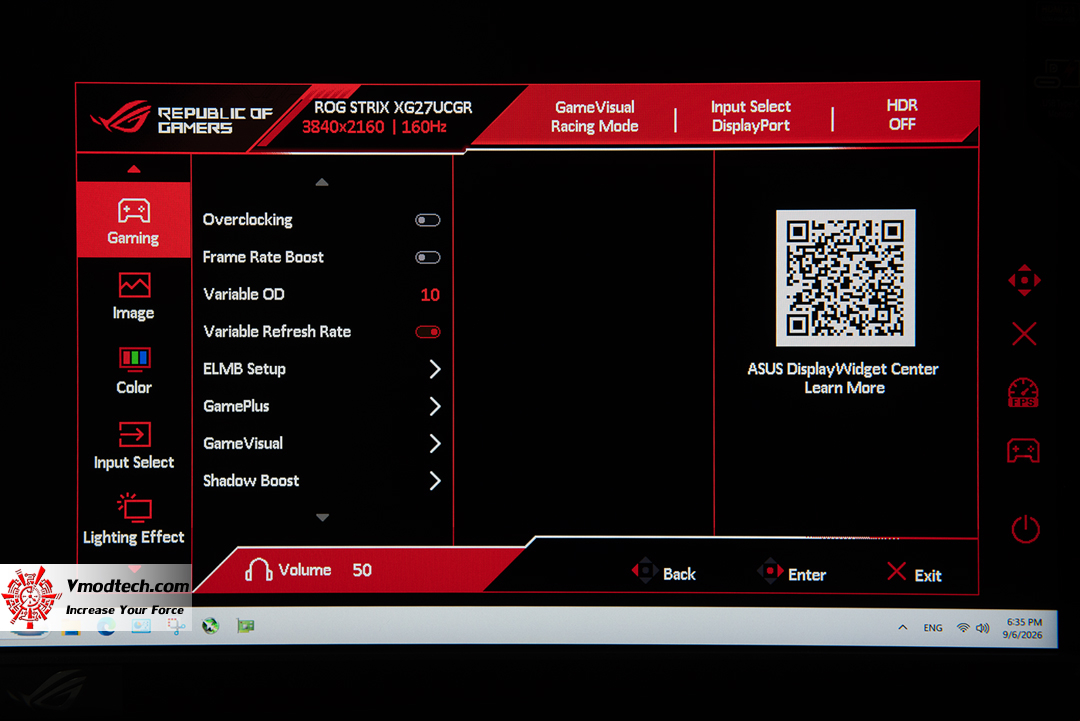Click the red X close shortcut icon
The height and width of the screenshot is (721, 1080).
[x=1024, y=334]
